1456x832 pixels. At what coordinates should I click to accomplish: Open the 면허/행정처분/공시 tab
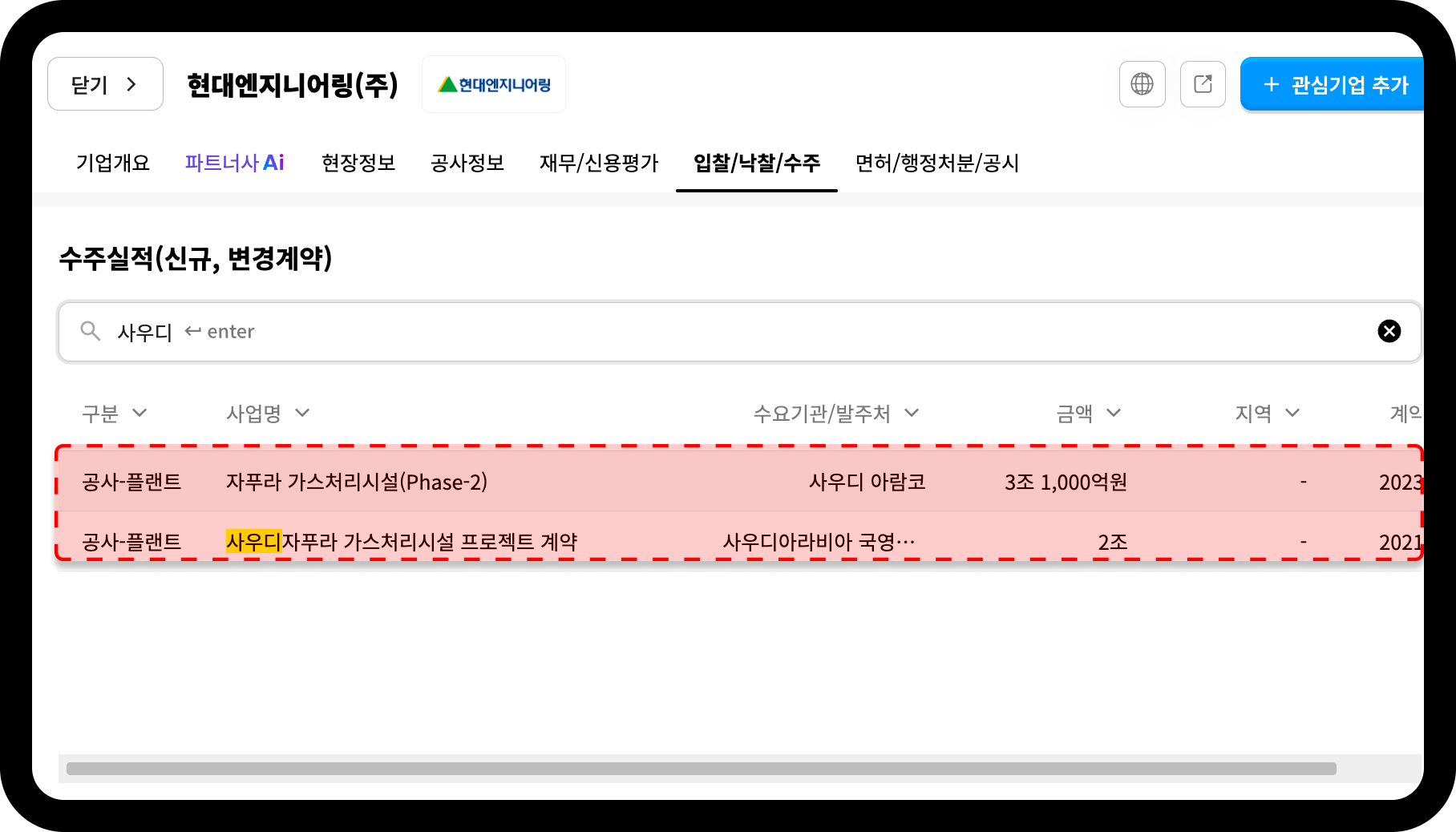pyautogui.click(x=937, y=163)
